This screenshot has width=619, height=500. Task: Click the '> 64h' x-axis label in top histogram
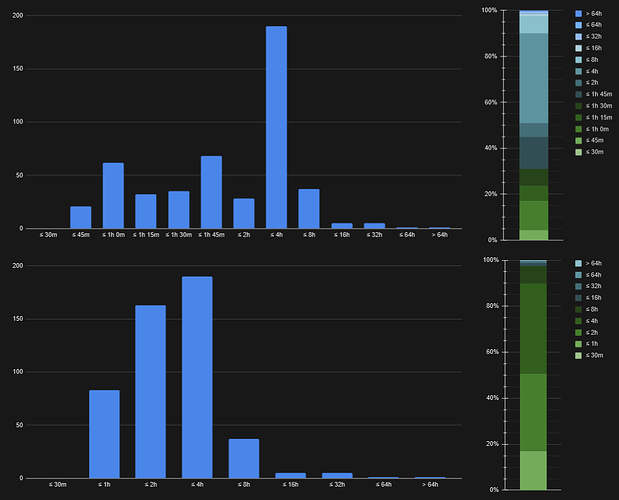coord(439,235)
